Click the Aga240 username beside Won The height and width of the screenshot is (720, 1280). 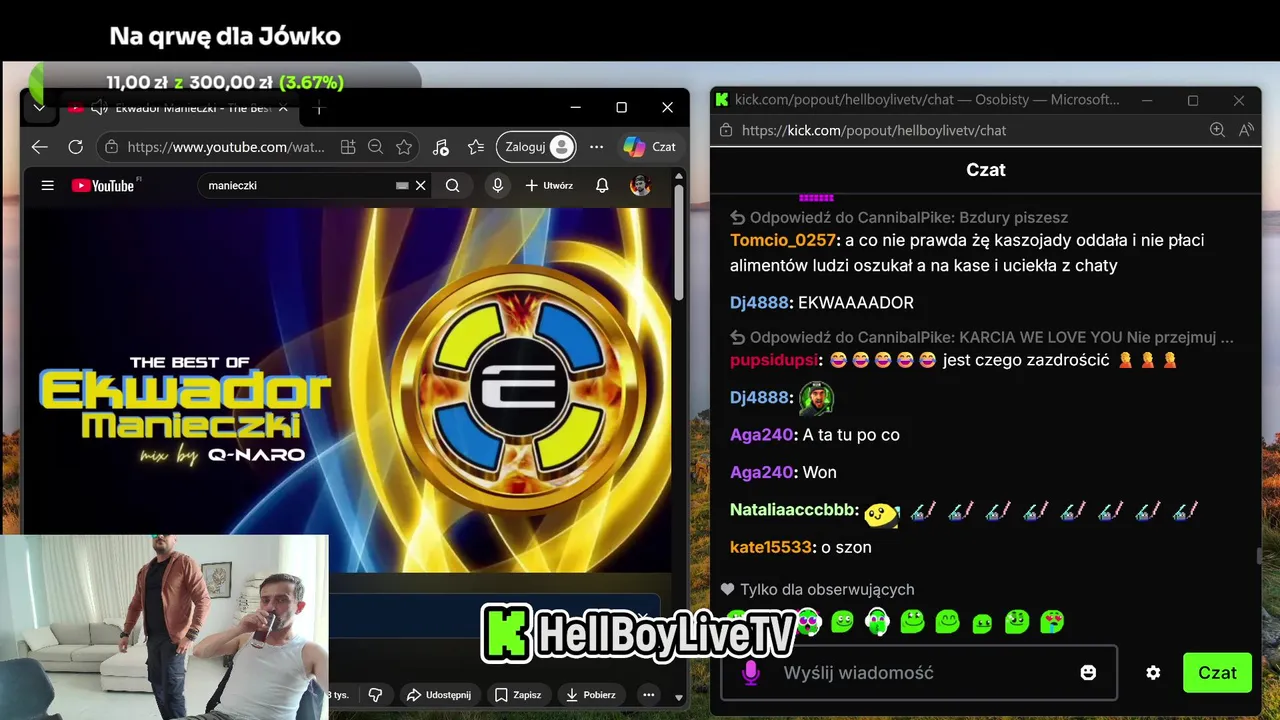pyautogui.click(x=761, y=472)
